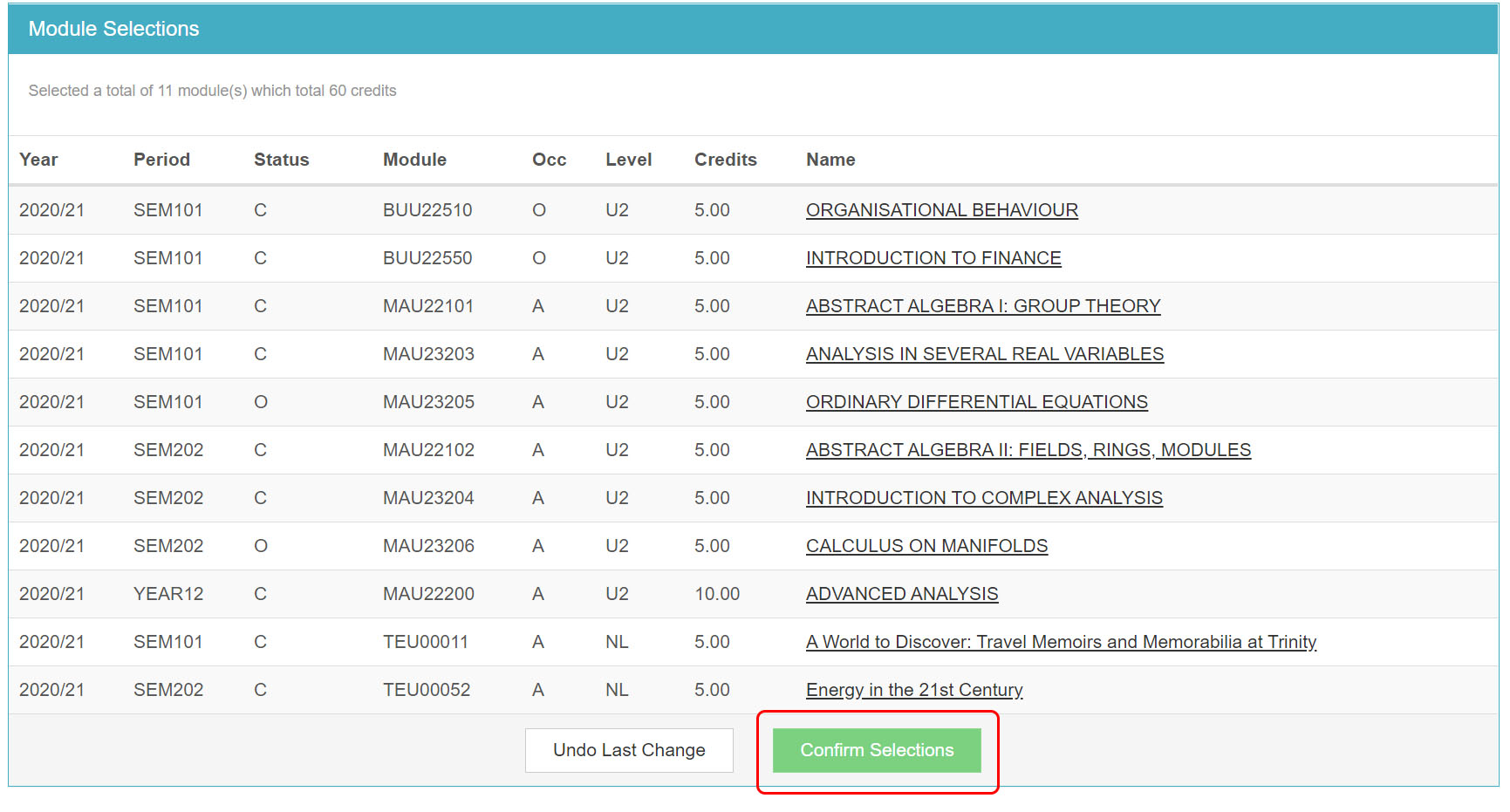1510x812 pixels.
Task: Click SEM202 period in MAU22102 row
Action: pyautogui.click(x=168, y=450)
